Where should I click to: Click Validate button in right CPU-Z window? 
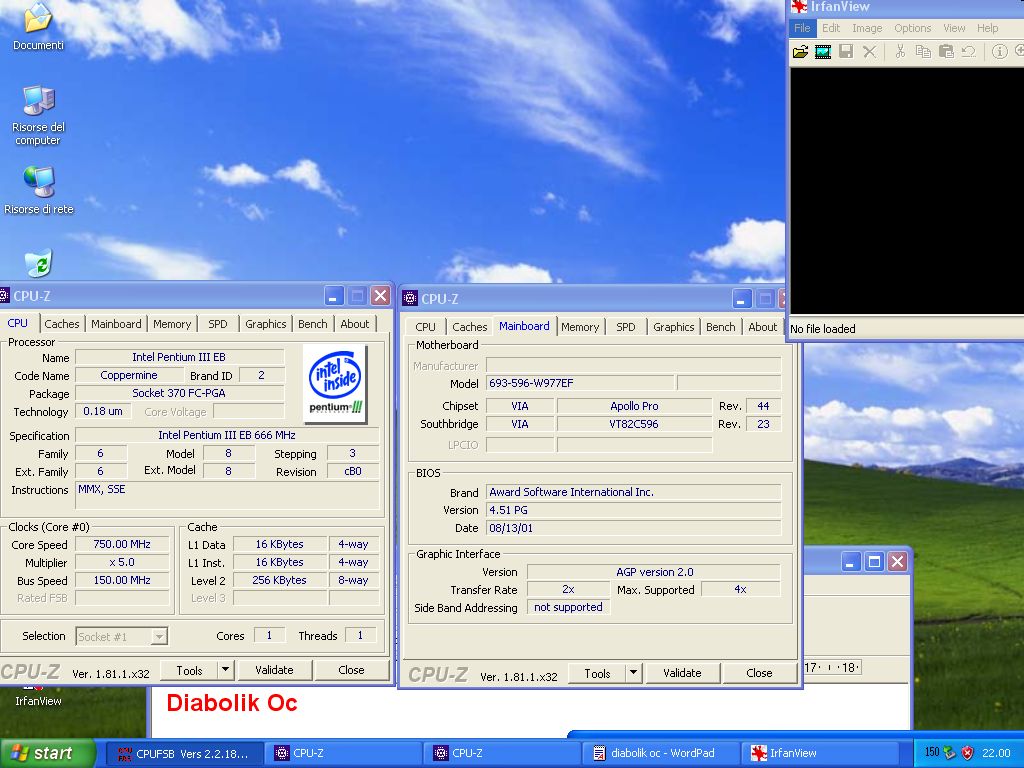point(682,673)
